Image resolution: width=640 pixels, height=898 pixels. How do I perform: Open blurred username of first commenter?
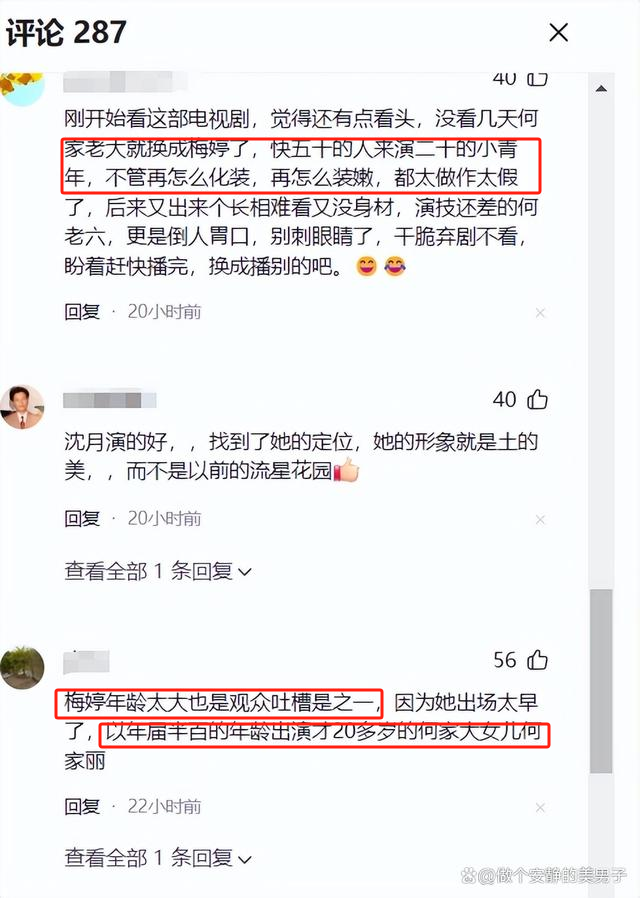click(126, 82)
